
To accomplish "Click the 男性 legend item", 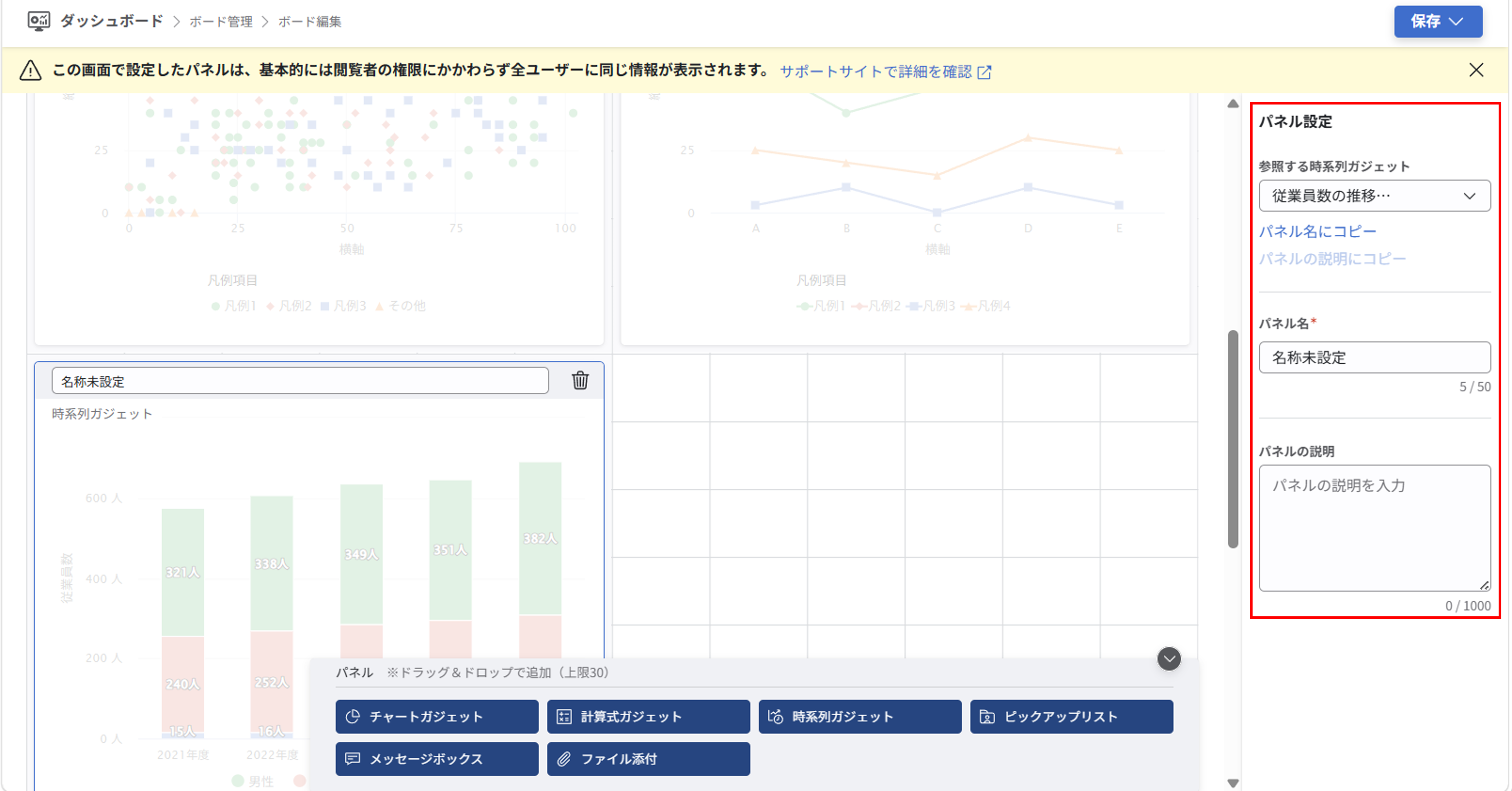I will [253, 781].
